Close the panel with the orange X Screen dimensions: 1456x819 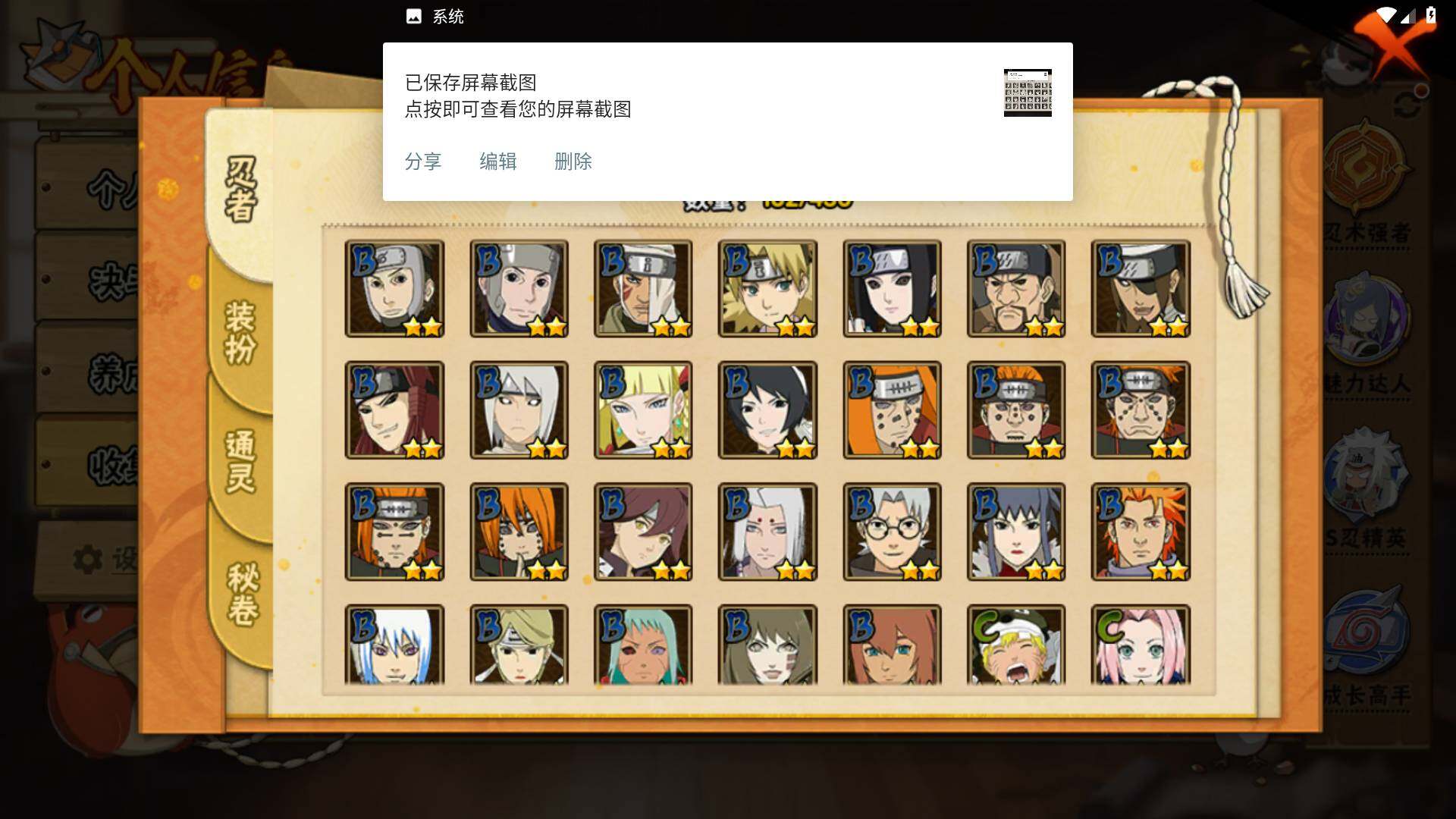pyautogui.click(x=1392, y=42)
